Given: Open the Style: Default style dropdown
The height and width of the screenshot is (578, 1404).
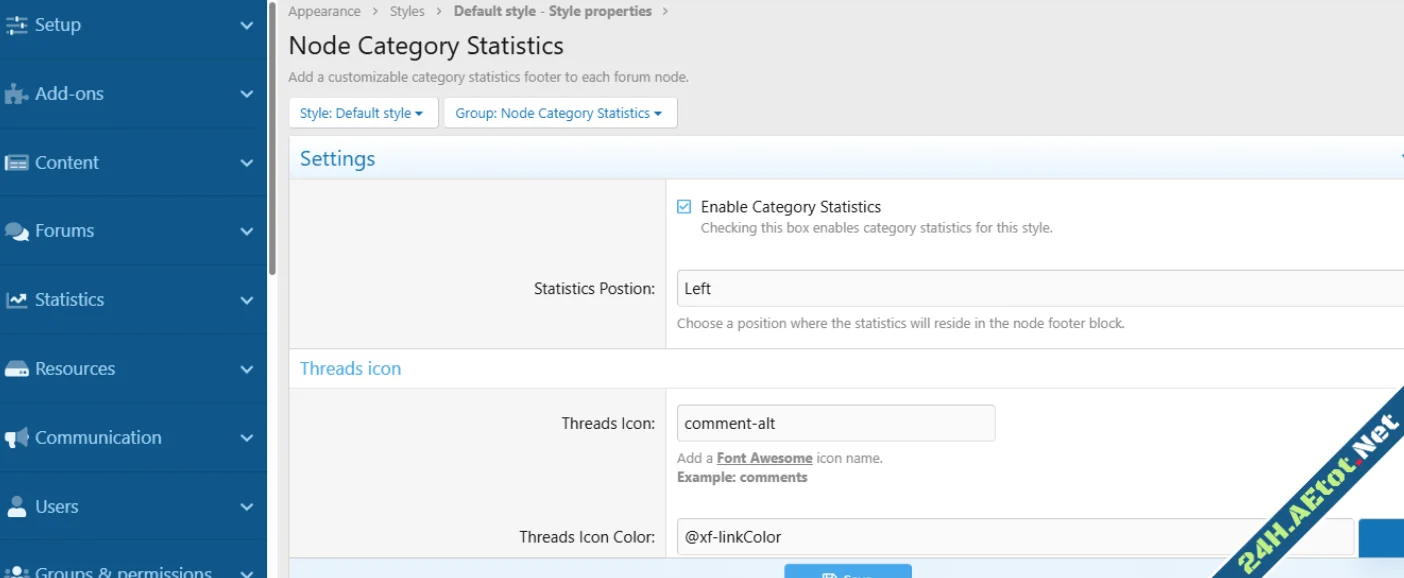Looking at the screenshot, I should coord(363,113).
